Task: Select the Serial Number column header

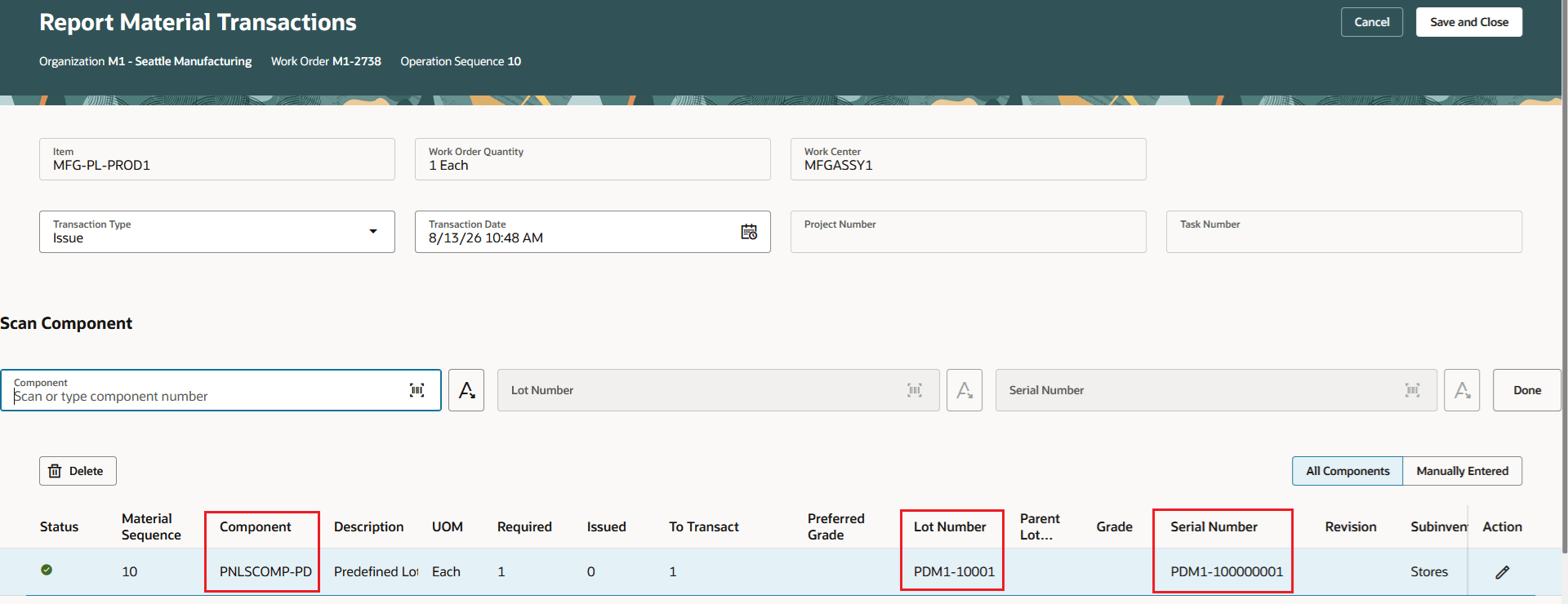Action: 1214,527
